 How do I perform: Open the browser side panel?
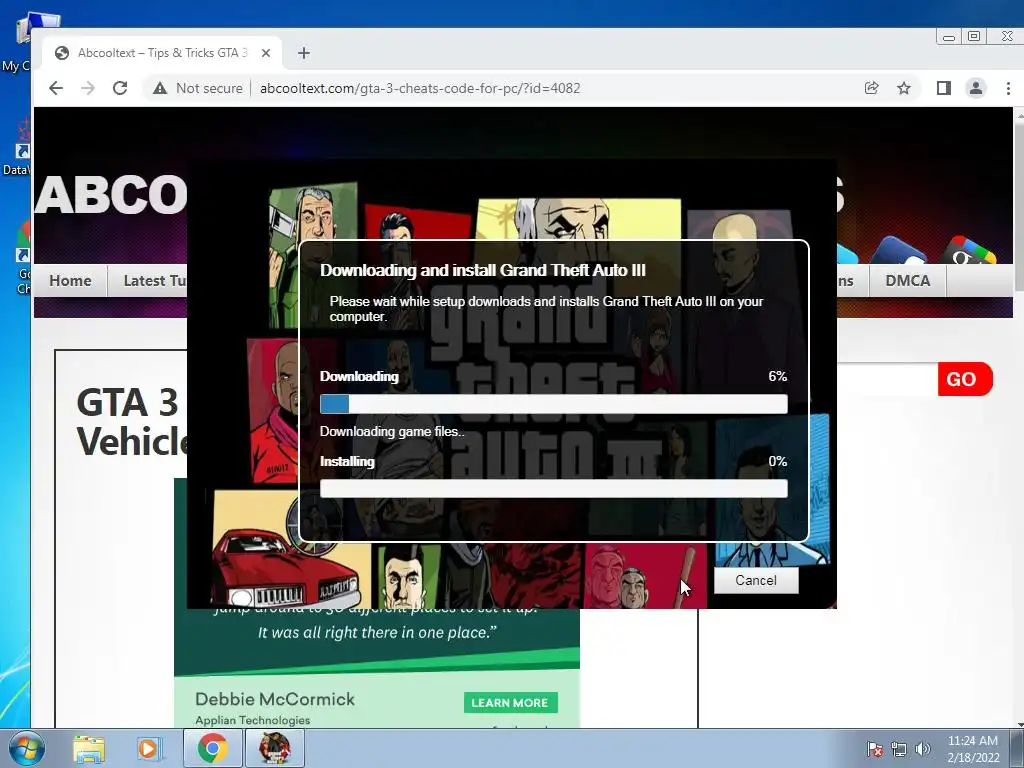click(943, 88)
